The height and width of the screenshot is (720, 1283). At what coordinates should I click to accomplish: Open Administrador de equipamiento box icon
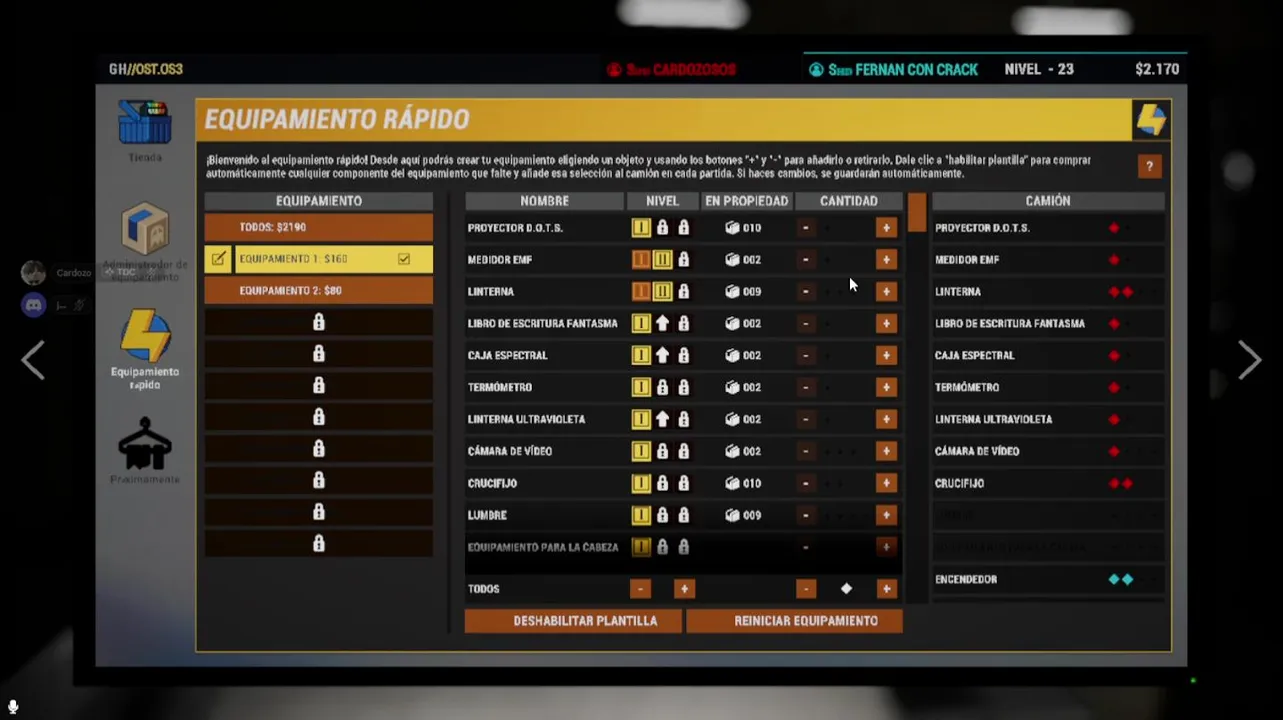click(145, 229)
